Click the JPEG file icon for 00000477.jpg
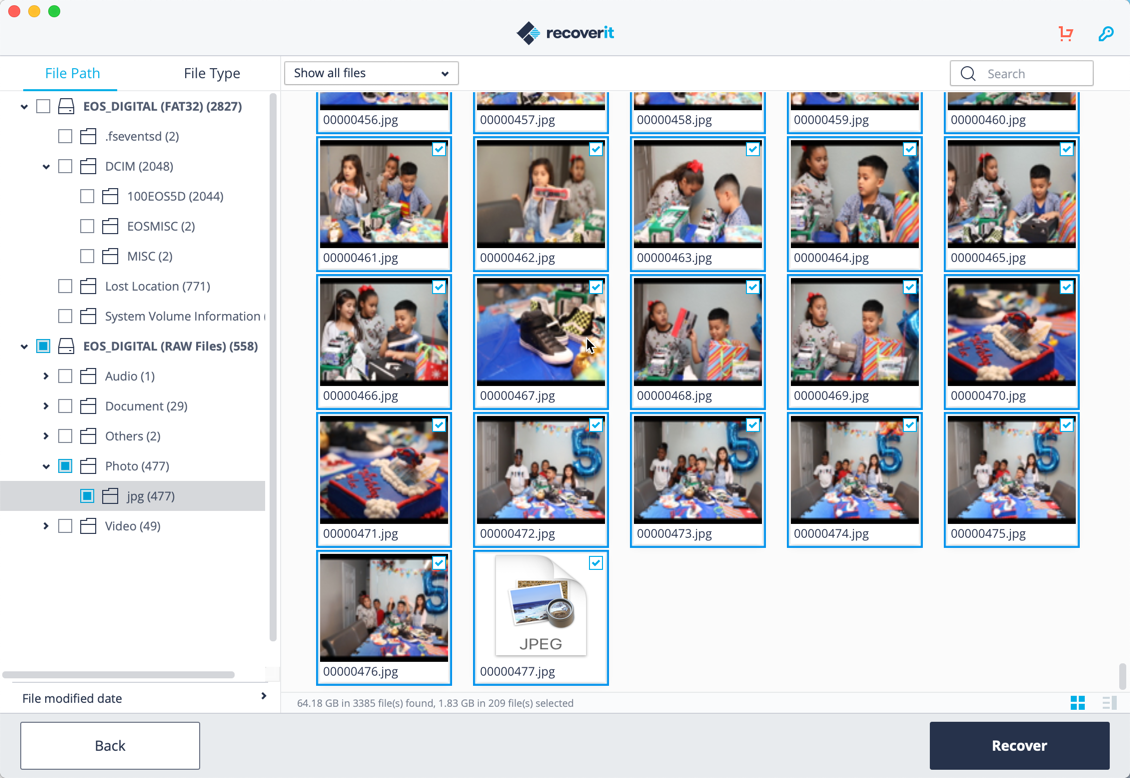 pyautogui.click(x=541, y=607)
